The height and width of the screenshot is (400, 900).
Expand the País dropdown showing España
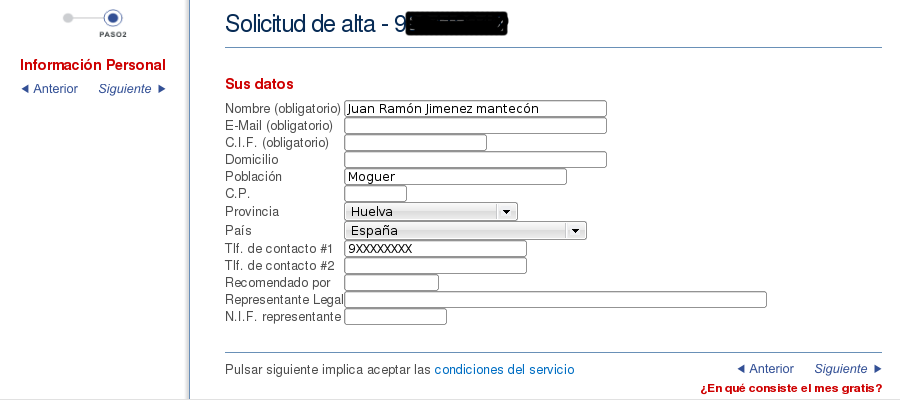(x=465, y=231)
